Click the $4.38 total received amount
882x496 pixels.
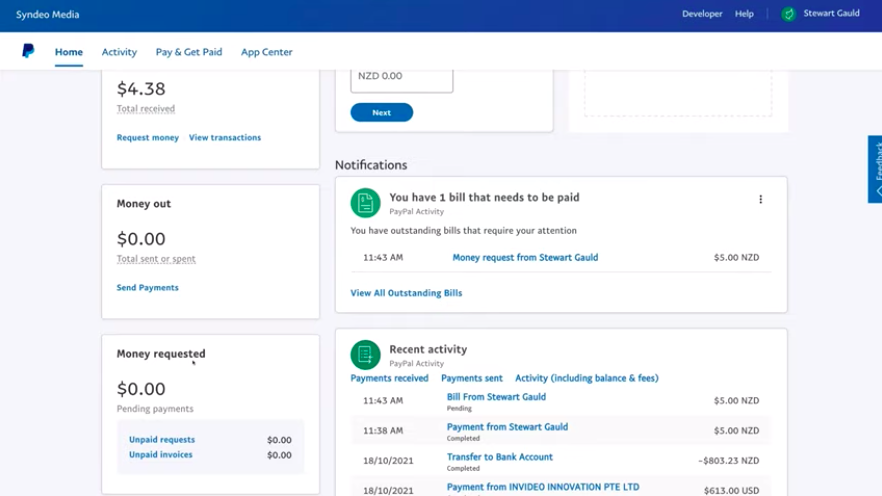pyautogui.click(x=141, y=88)
